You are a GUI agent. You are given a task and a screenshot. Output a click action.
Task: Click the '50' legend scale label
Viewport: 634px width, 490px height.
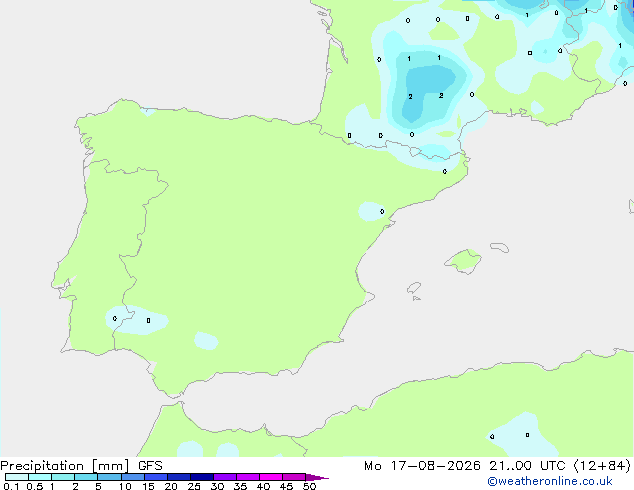[x=309, y=486]
